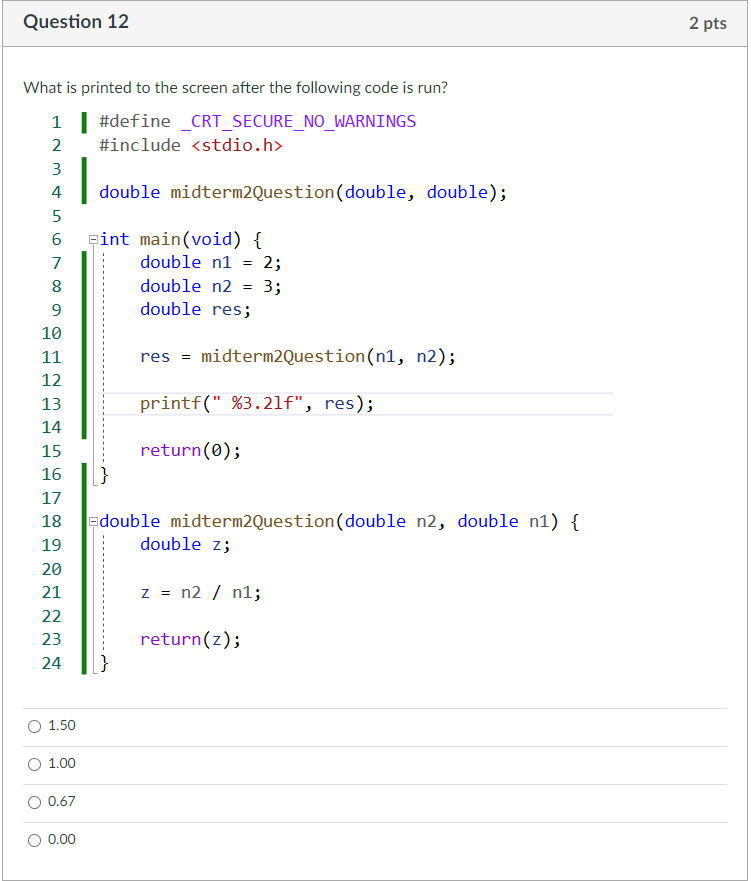The image size is (751, 881).
Task: Click the 'double res;' declaration
Action: click(x=195, y=310)
